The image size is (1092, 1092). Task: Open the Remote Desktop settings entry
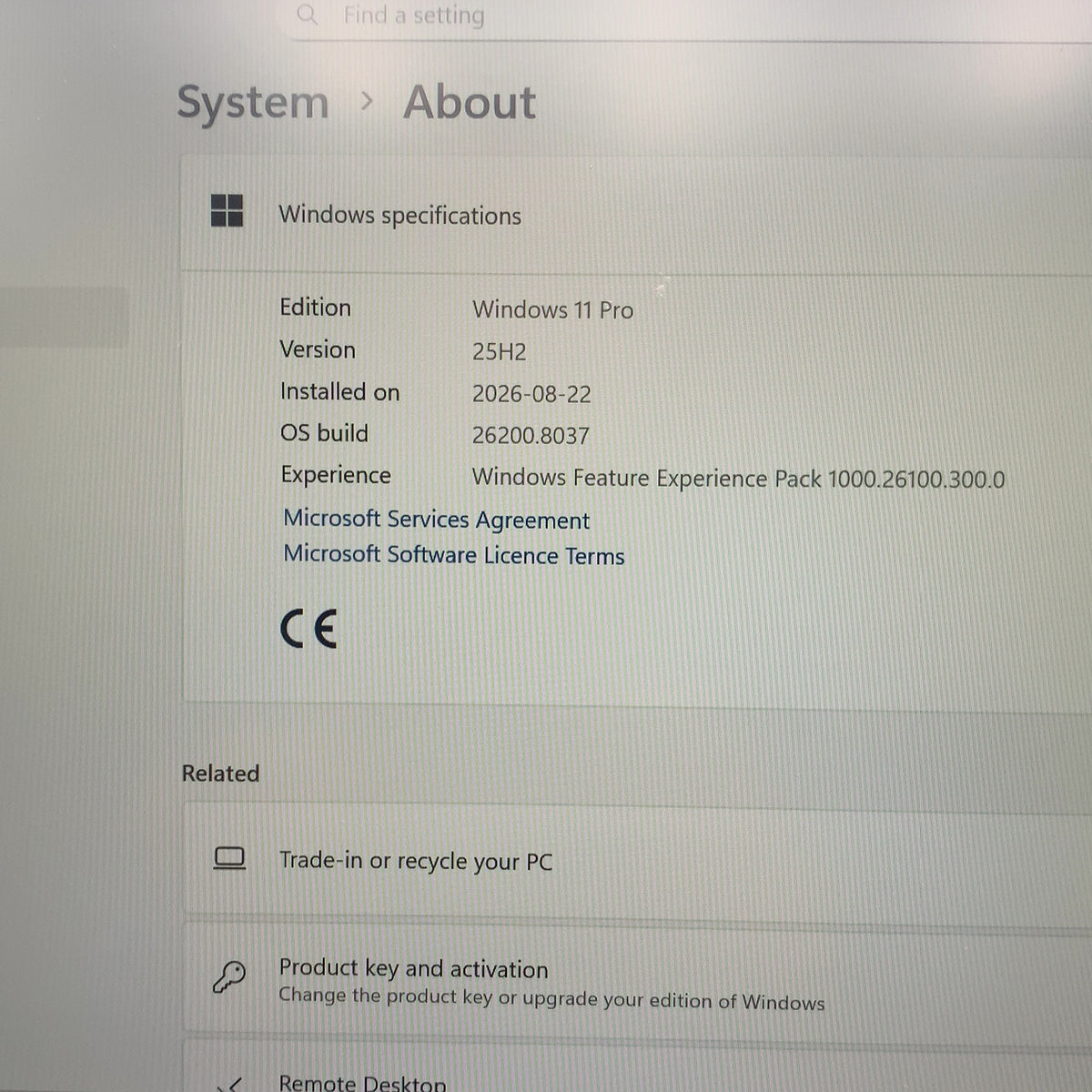tap(637, 1068)
